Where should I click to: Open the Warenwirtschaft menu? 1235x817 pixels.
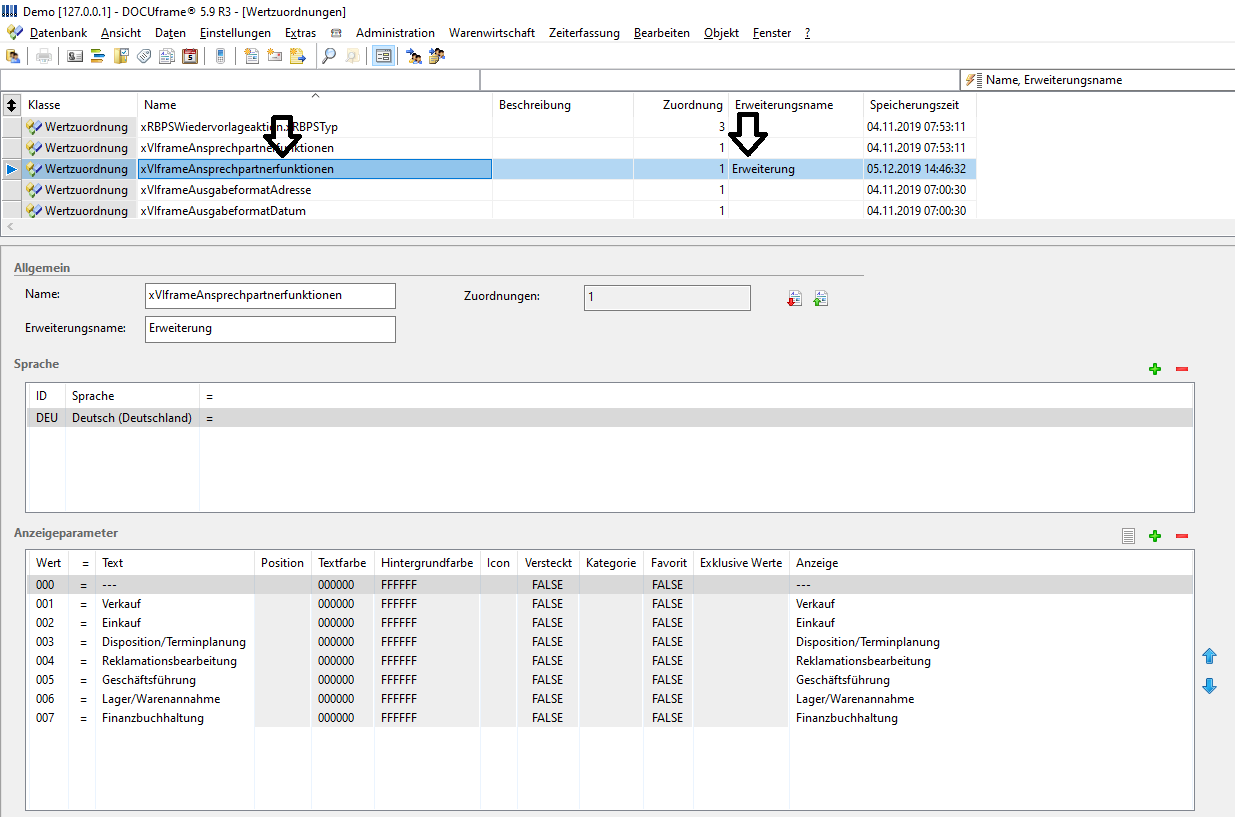point(492,33)
